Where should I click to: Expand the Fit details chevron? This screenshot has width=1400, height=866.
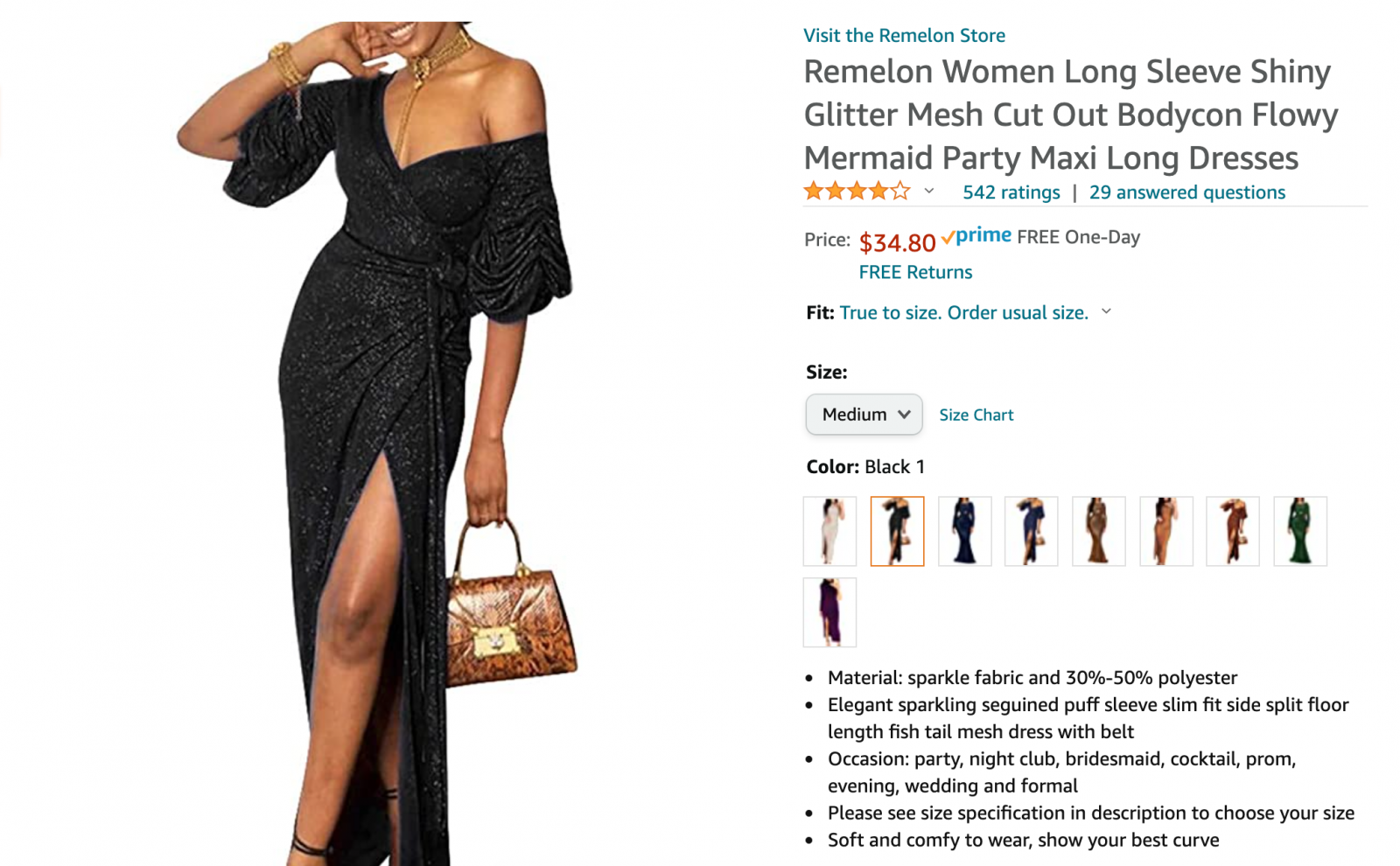click(x=1106, y=312)
